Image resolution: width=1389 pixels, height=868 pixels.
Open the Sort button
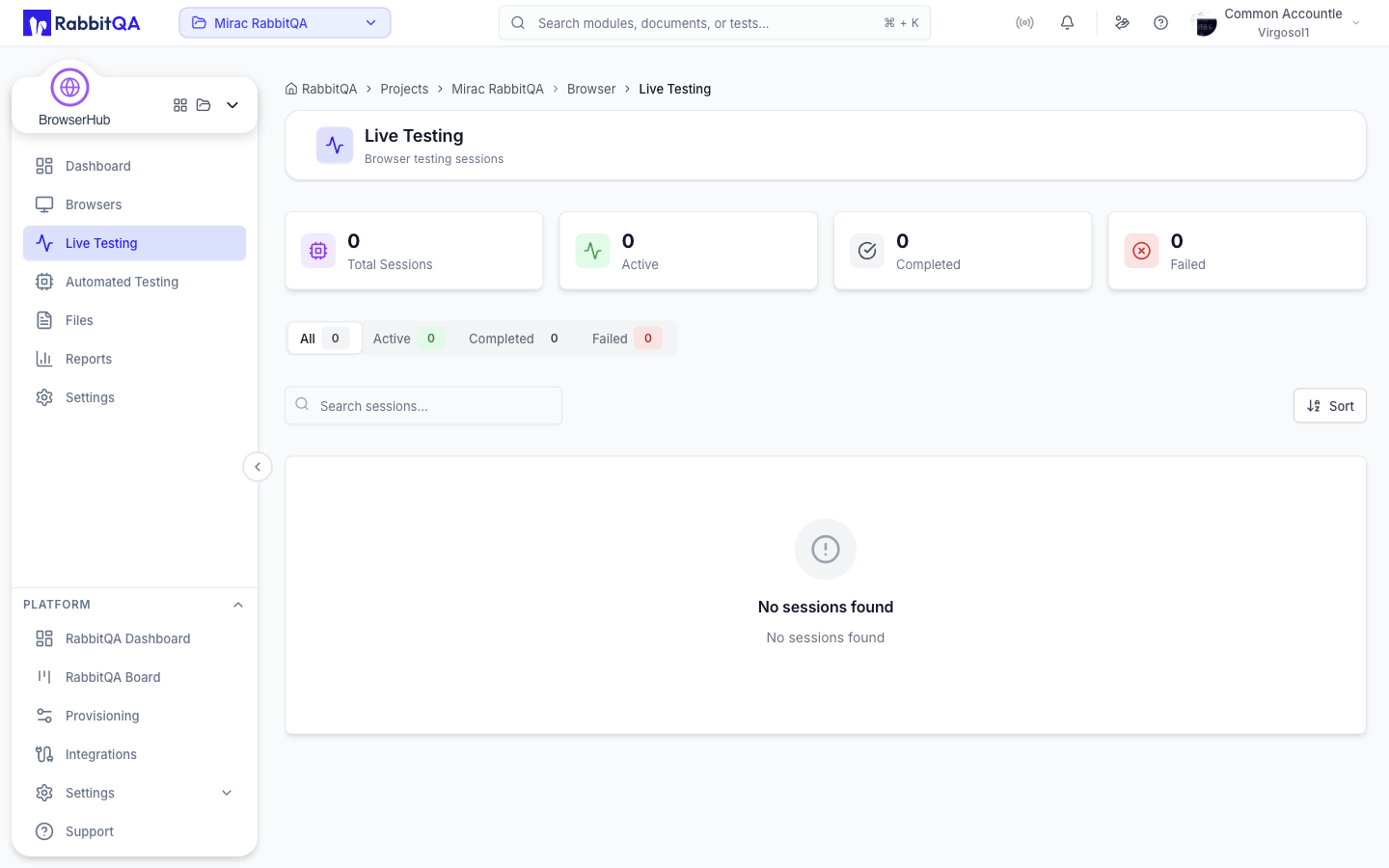[x=1330, y=406]
